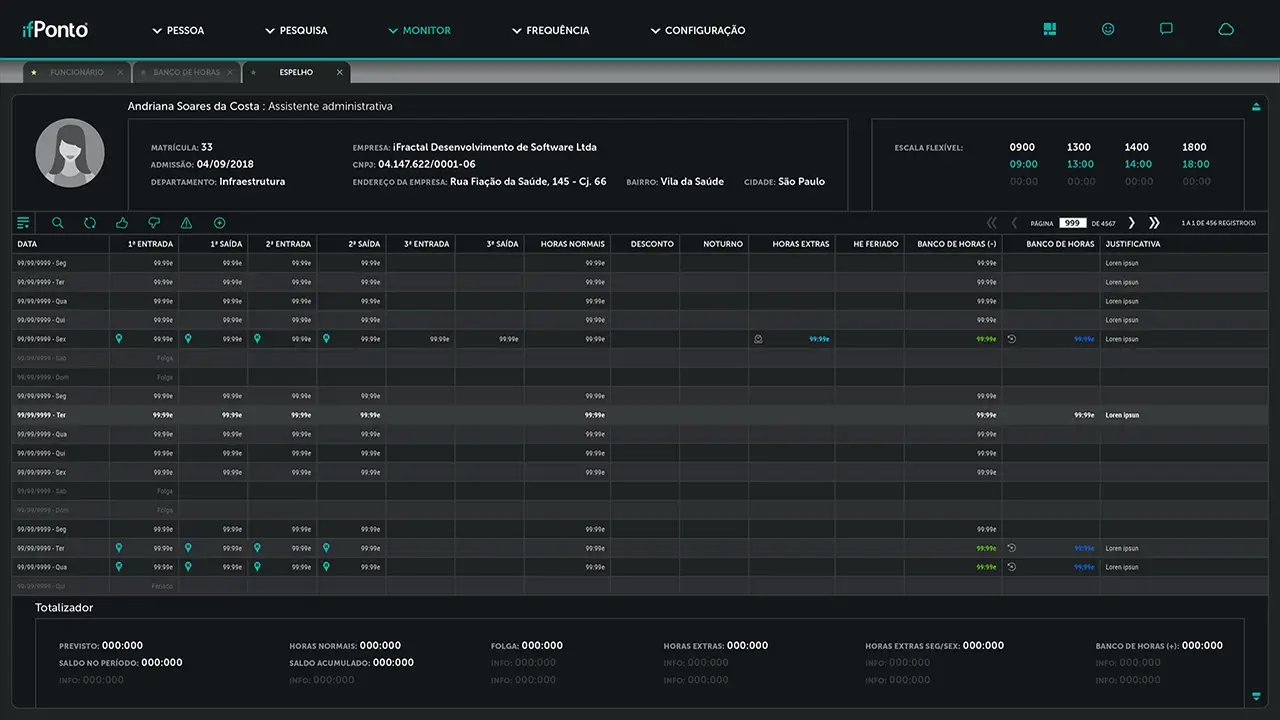The height and width of the screenshot is (720, 1280).
Task: Open the dashboard layout icon in the header
Action: pyautogui.click(x=1049, y=30)
